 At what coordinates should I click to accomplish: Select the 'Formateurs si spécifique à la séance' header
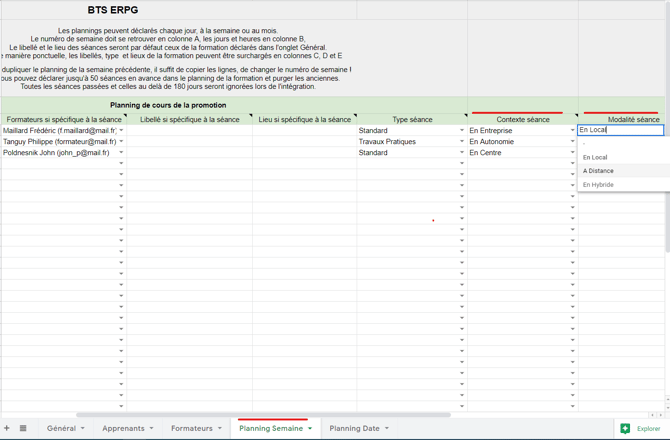point(64,119)
